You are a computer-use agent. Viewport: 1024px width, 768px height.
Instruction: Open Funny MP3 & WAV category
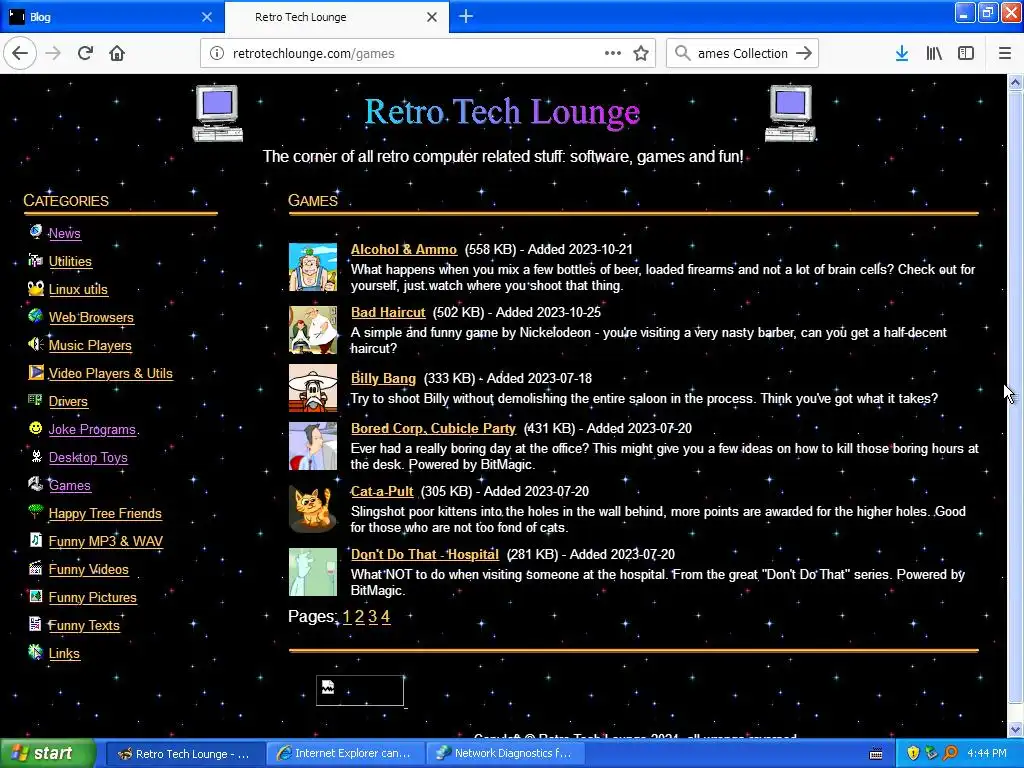click(106, 541)
